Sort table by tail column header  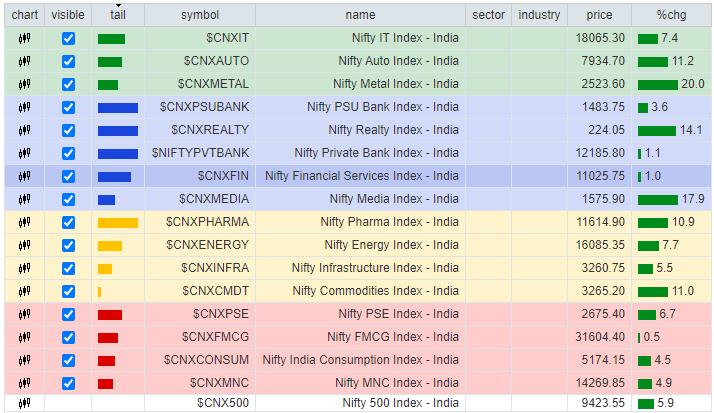pos(117,15)
